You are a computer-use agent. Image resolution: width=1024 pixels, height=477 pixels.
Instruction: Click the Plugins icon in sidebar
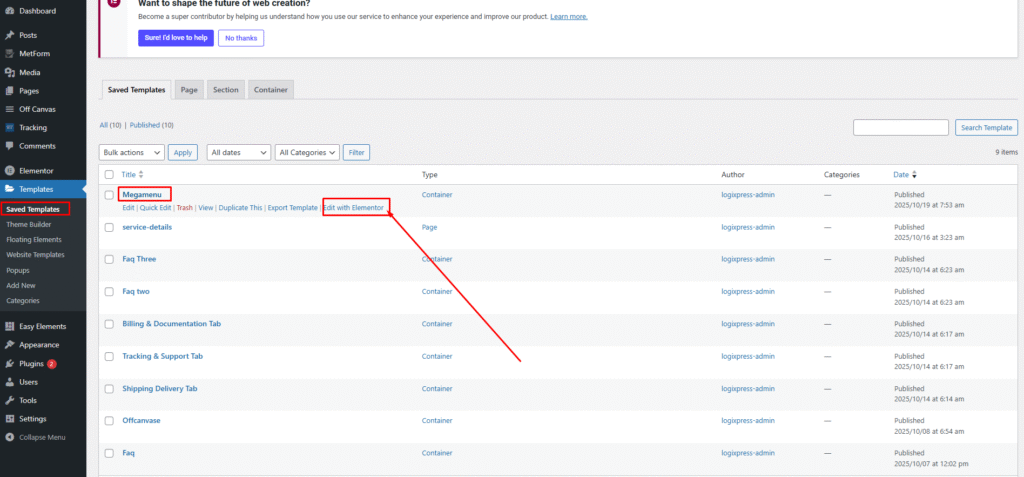coord(9,364)
